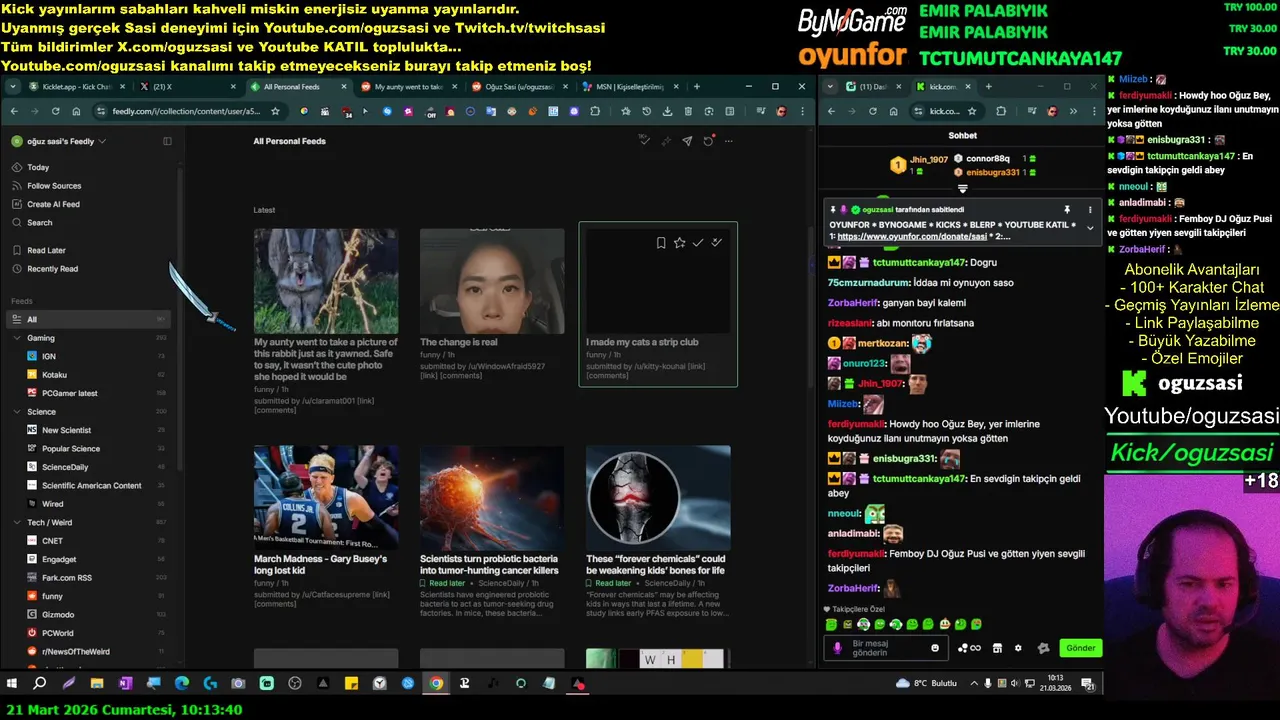Bookmark feedly.com with the address bar star
The width and height of the screenshot is (1280, 720).
275,111
